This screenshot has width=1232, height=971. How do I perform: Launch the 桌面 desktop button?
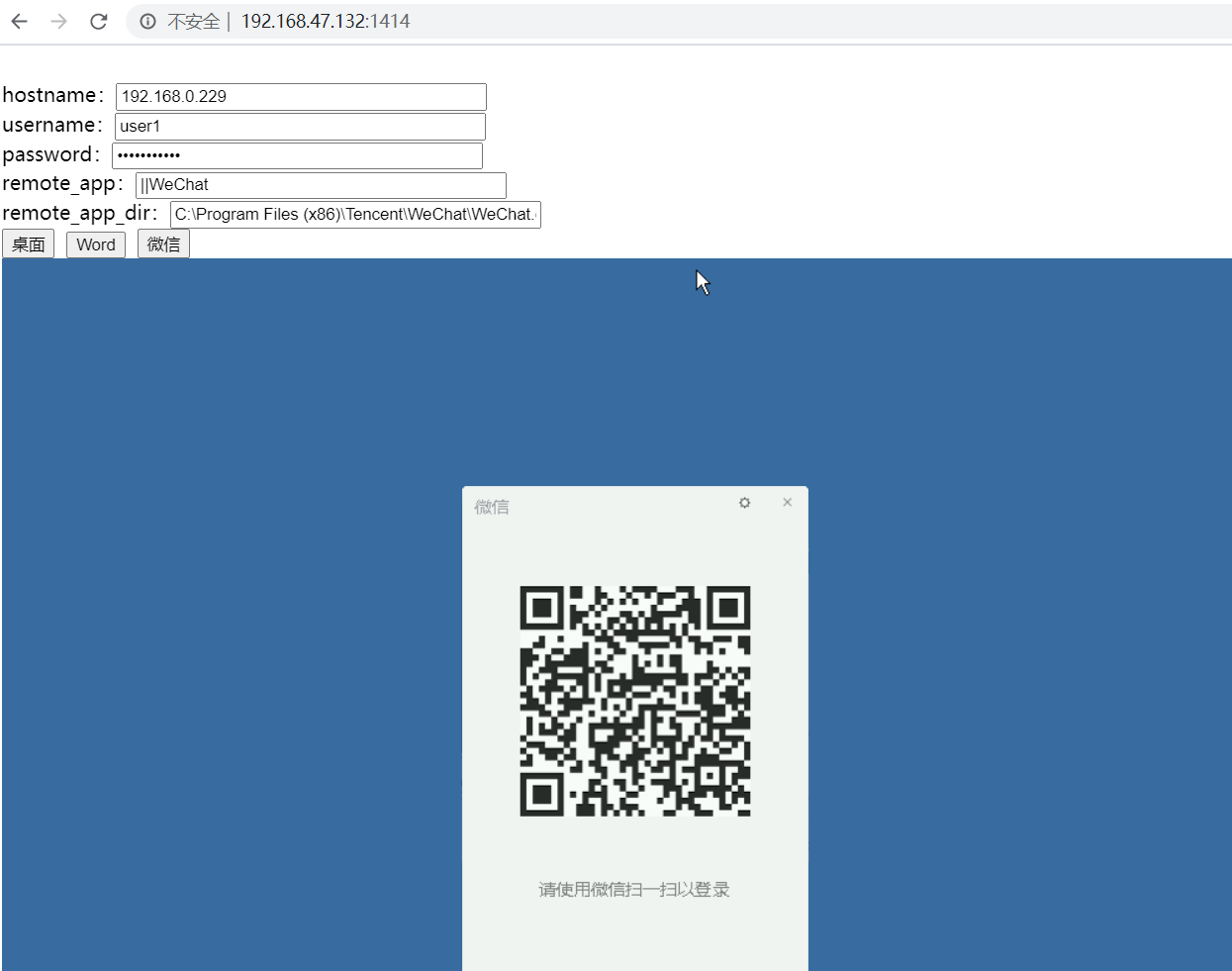[28, 244]
